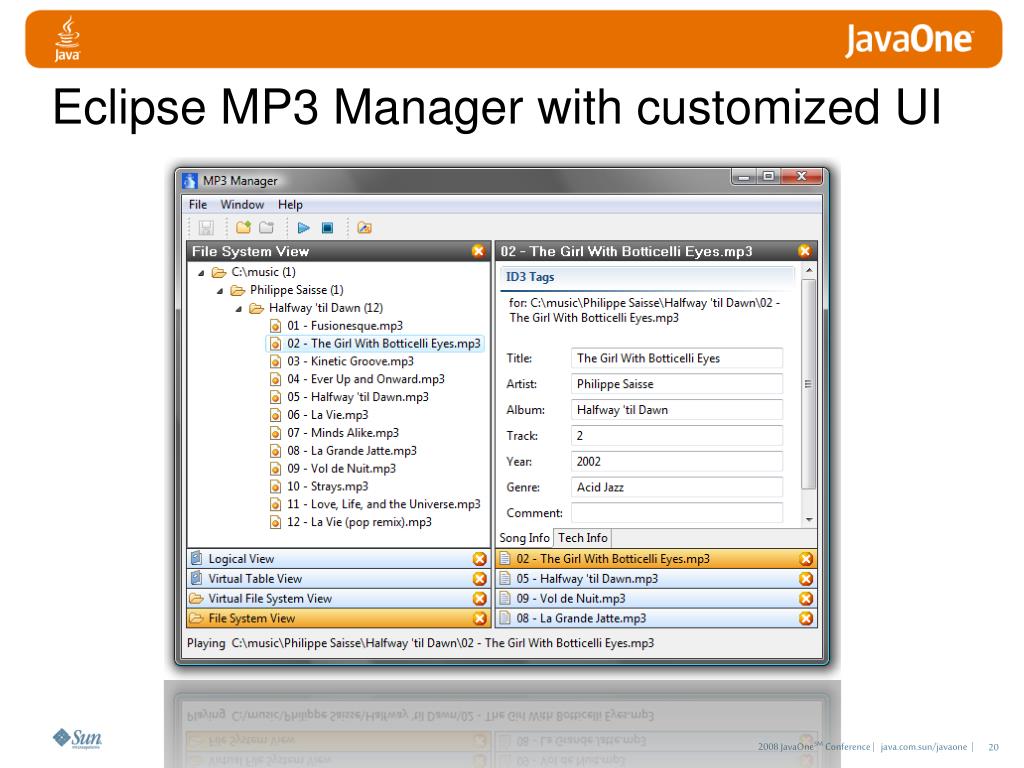Viewport: 1024px width, 768px height.
Task: Select 12 - La Vie (pop remix).mp3
Action: (x=359, y=522)
